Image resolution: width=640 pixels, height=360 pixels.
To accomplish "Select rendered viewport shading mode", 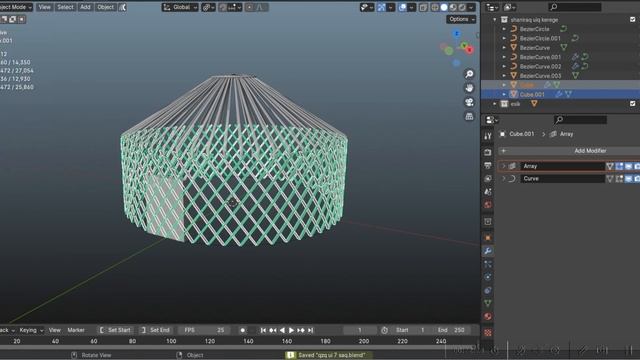I will [462, 7].
